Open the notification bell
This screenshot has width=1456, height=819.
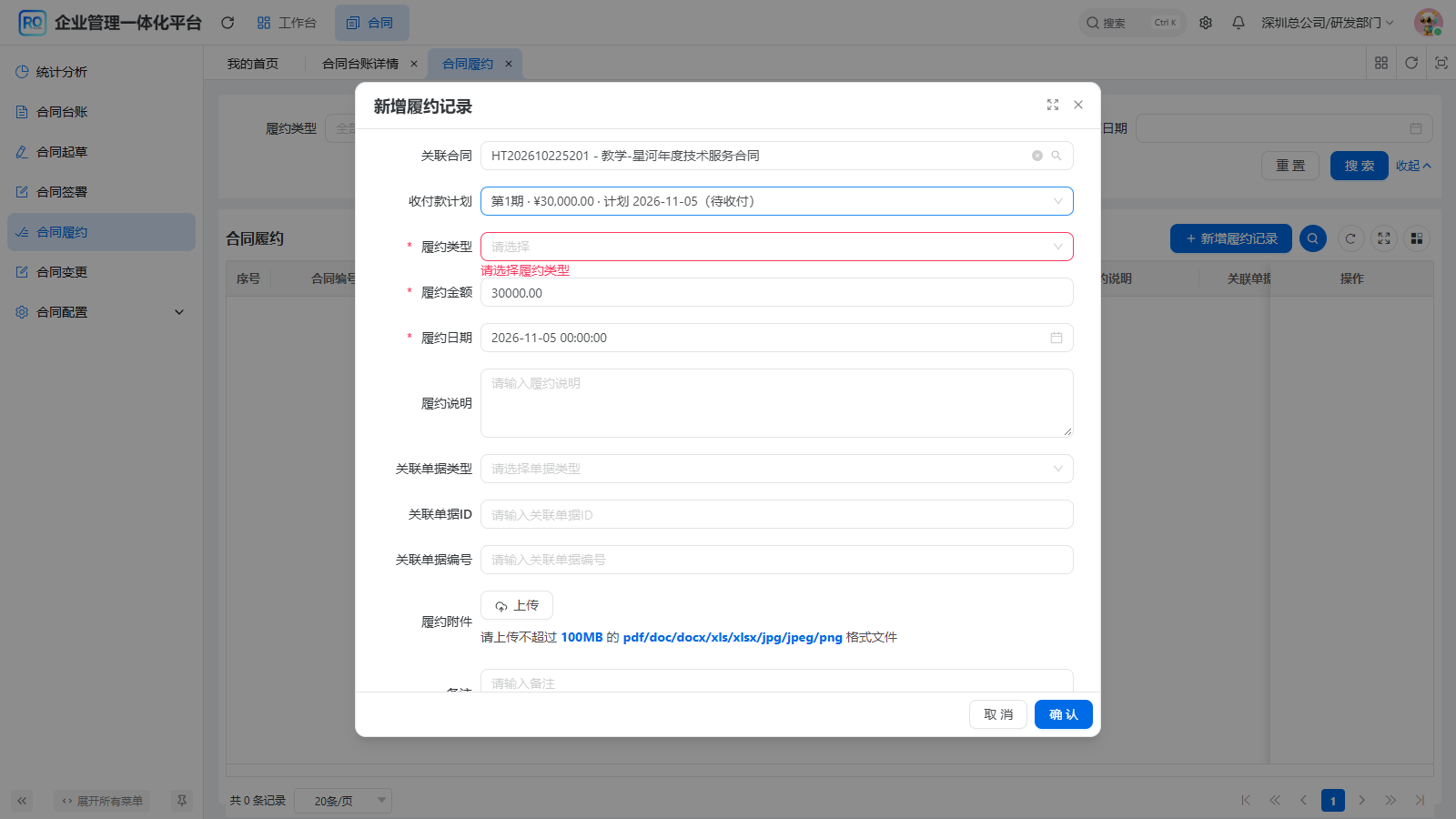[1239, 23]
